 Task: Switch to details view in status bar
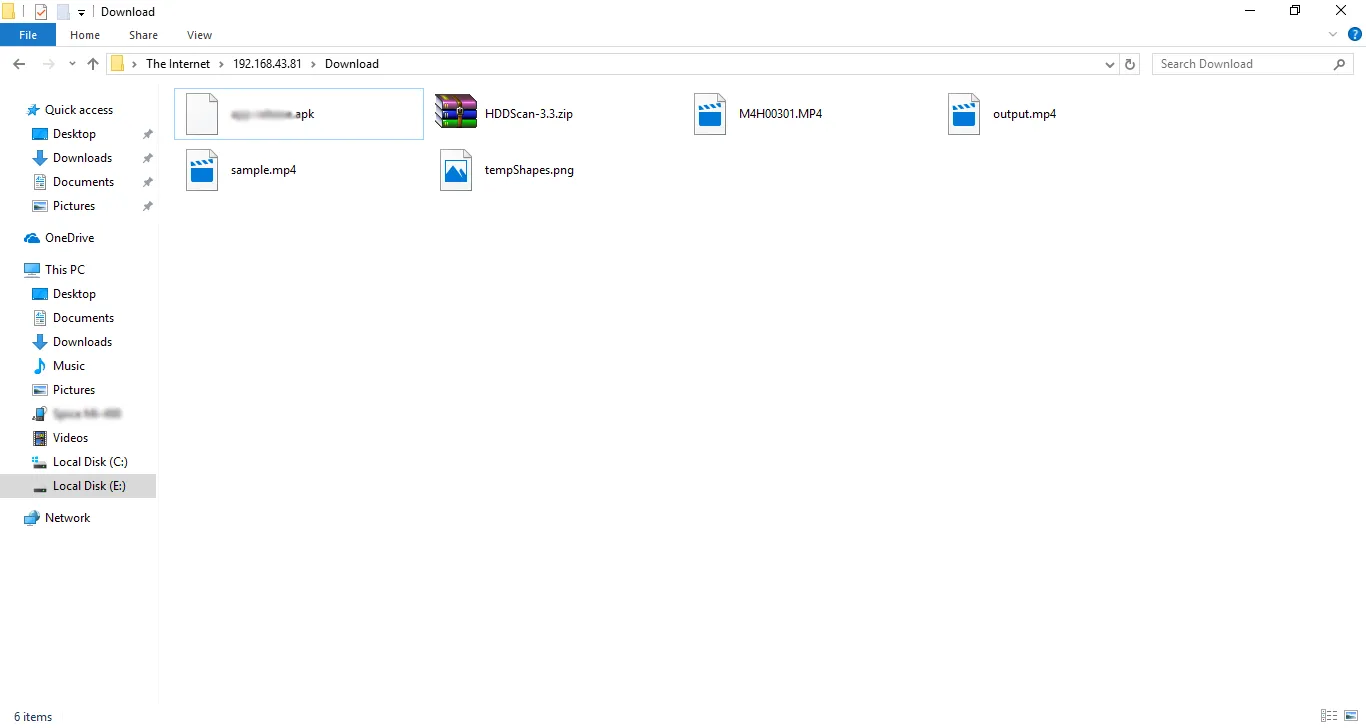tap(1329, 716)
